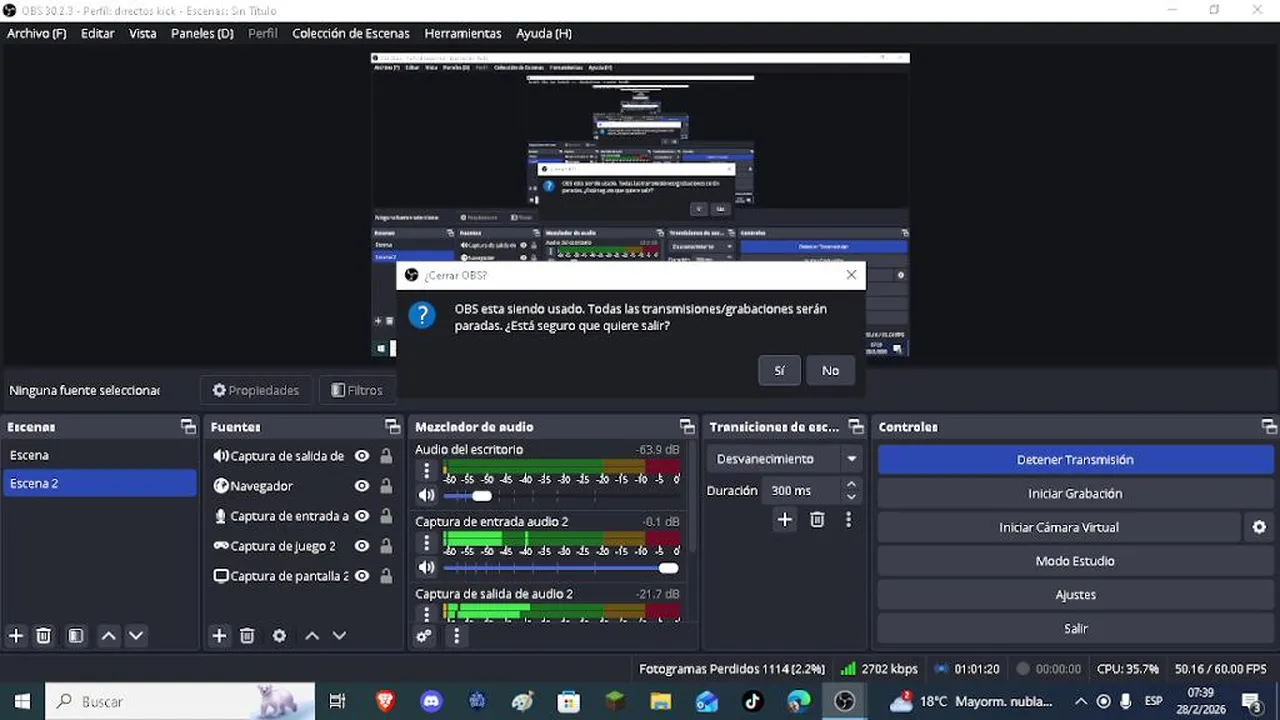The image size is (1280, 720).
Task: Click Detener Transmisión
Action: click(1075, 460)
